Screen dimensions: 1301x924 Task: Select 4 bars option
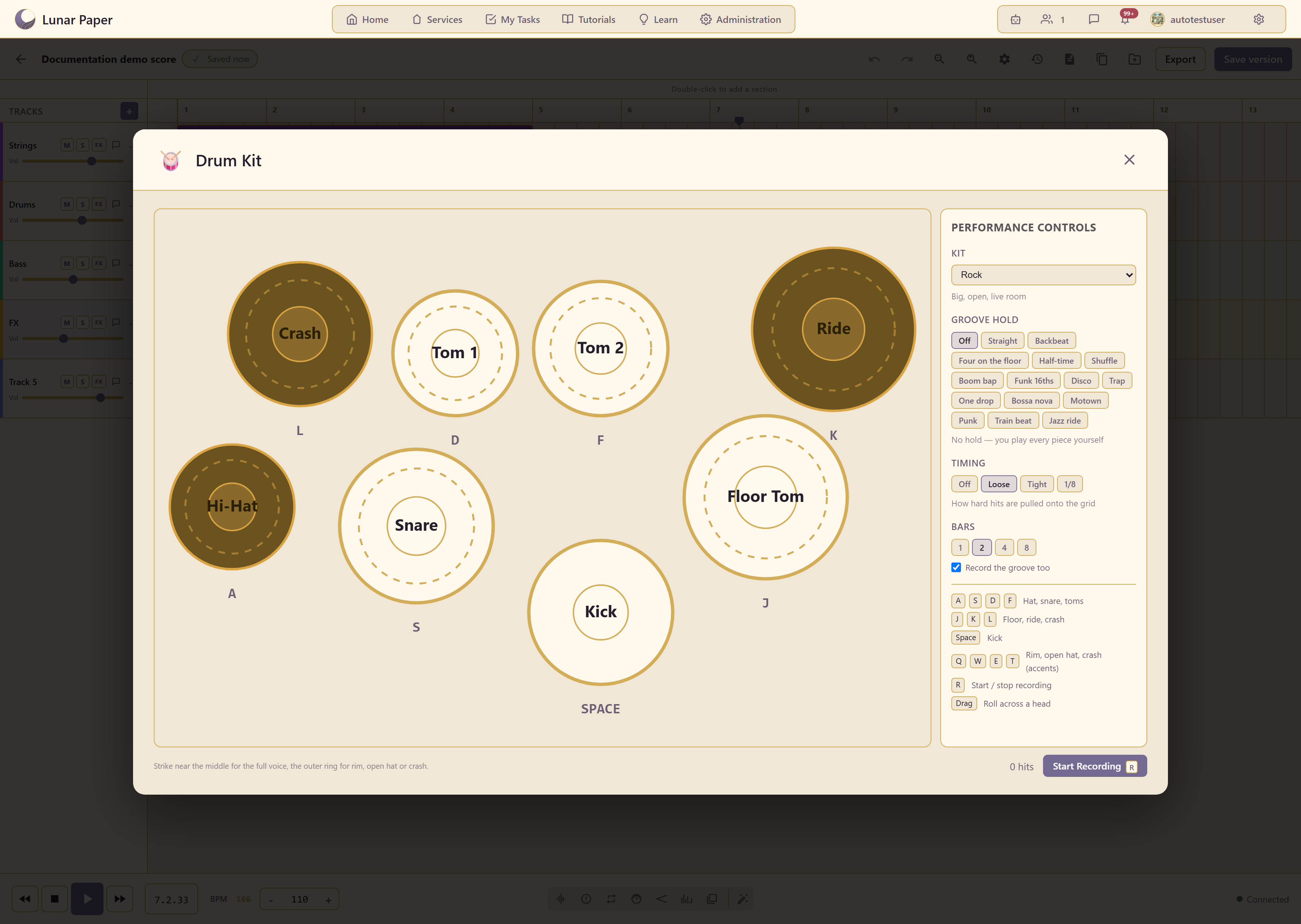pos(1004,548)
